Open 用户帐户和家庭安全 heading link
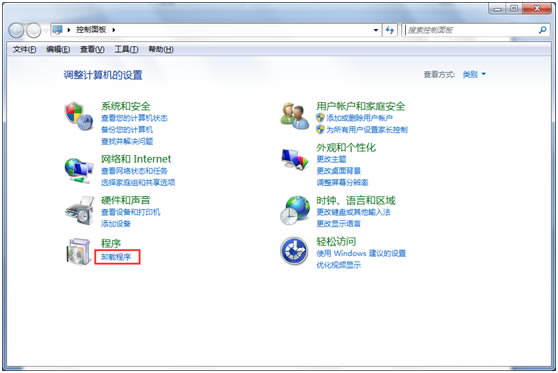 360,106
